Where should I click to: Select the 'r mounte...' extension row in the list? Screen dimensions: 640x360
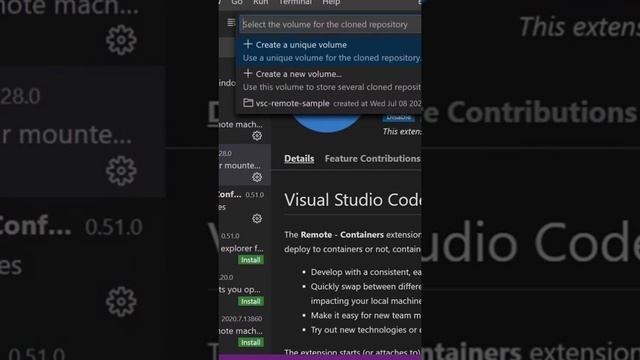244,164
